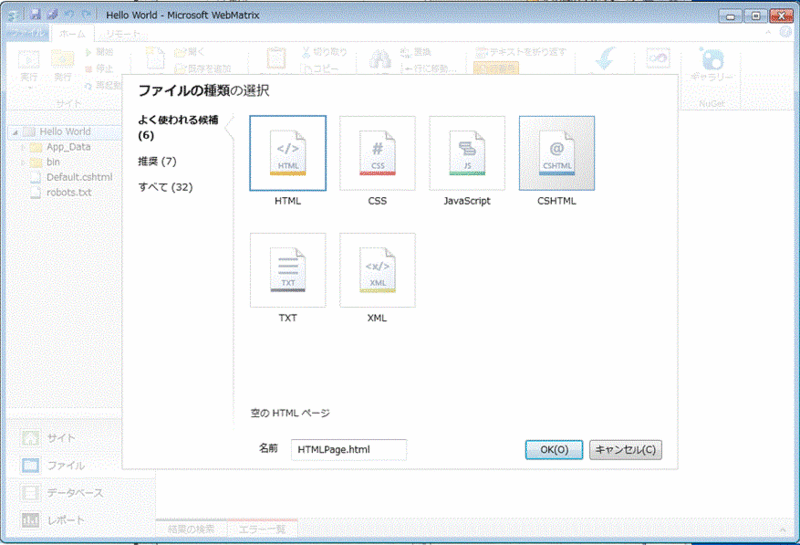Viewport: 800px width, 545px height.
Task: Open the サイト workspace
Action: pos(61,438)
